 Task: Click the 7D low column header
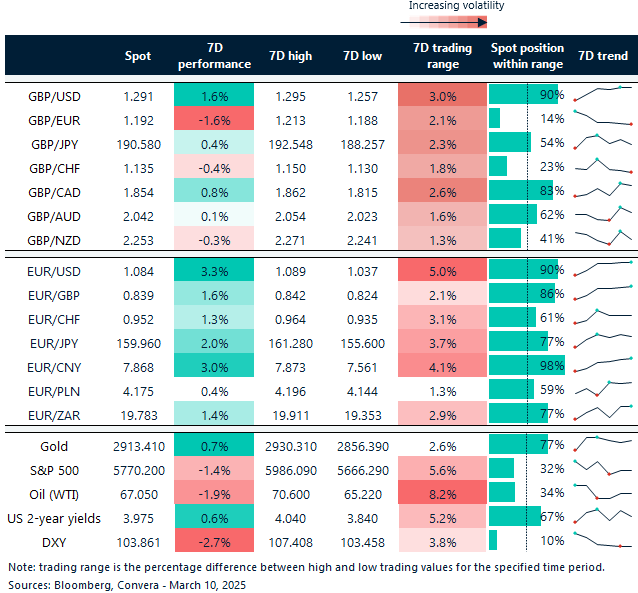point(362,56)
